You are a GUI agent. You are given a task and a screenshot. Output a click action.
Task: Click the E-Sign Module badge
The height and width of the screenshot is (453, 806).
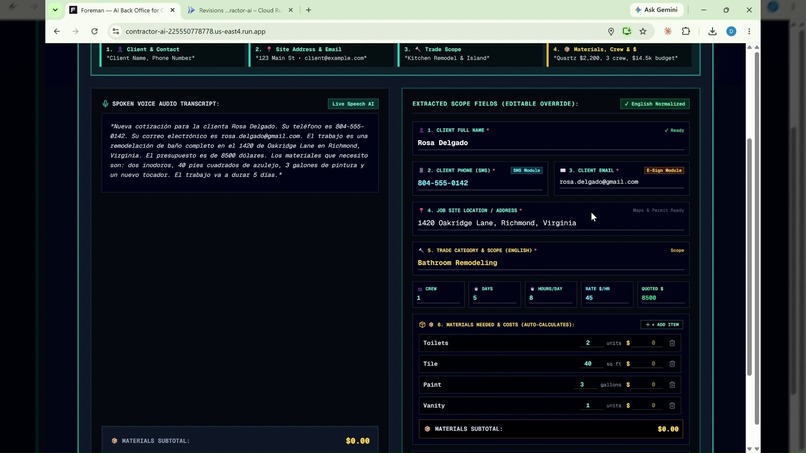(x=664, y=170)
